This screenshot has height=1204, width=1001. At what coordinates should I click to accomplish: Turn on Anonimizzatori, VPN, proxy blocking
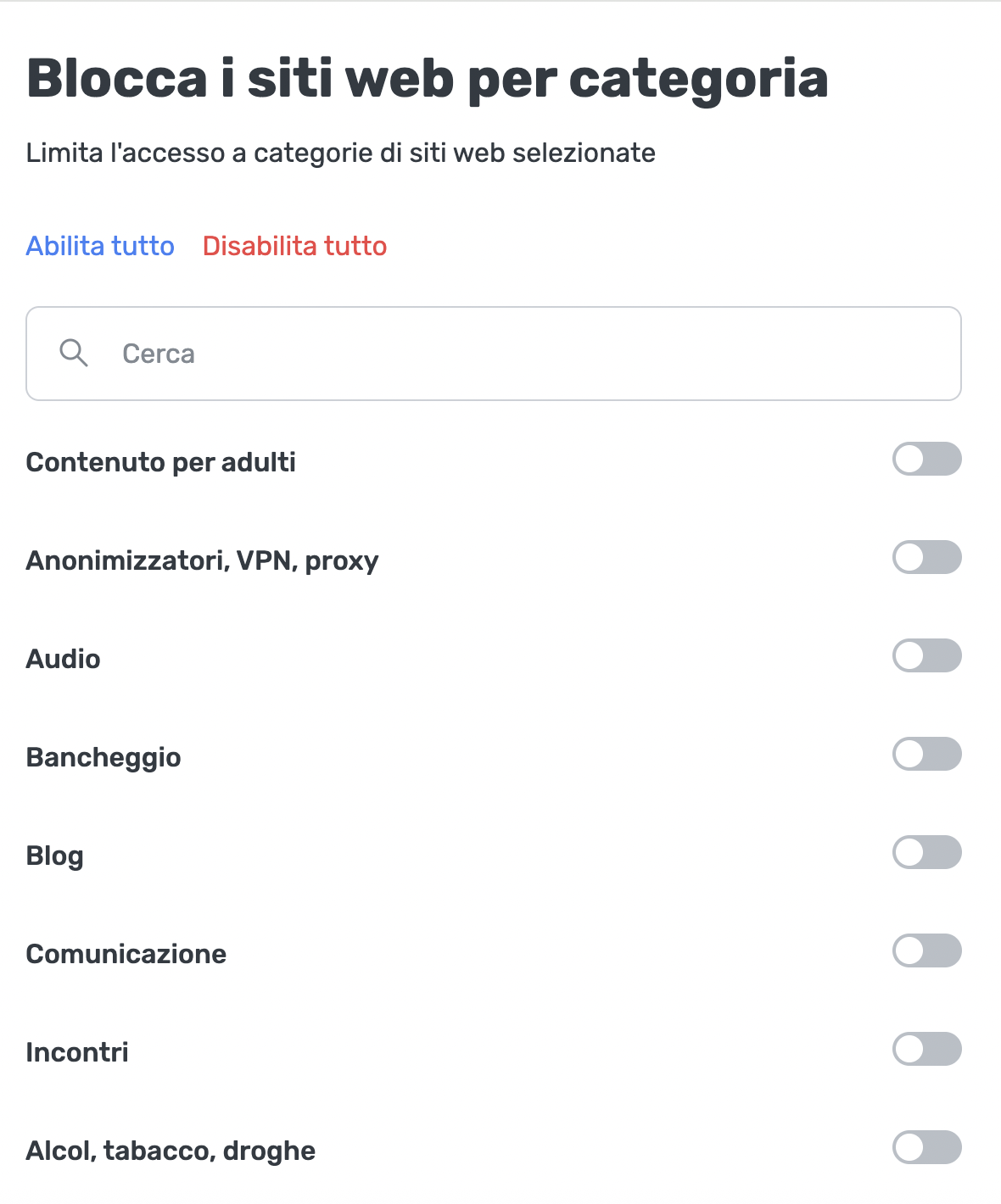[x=926, y=558]
